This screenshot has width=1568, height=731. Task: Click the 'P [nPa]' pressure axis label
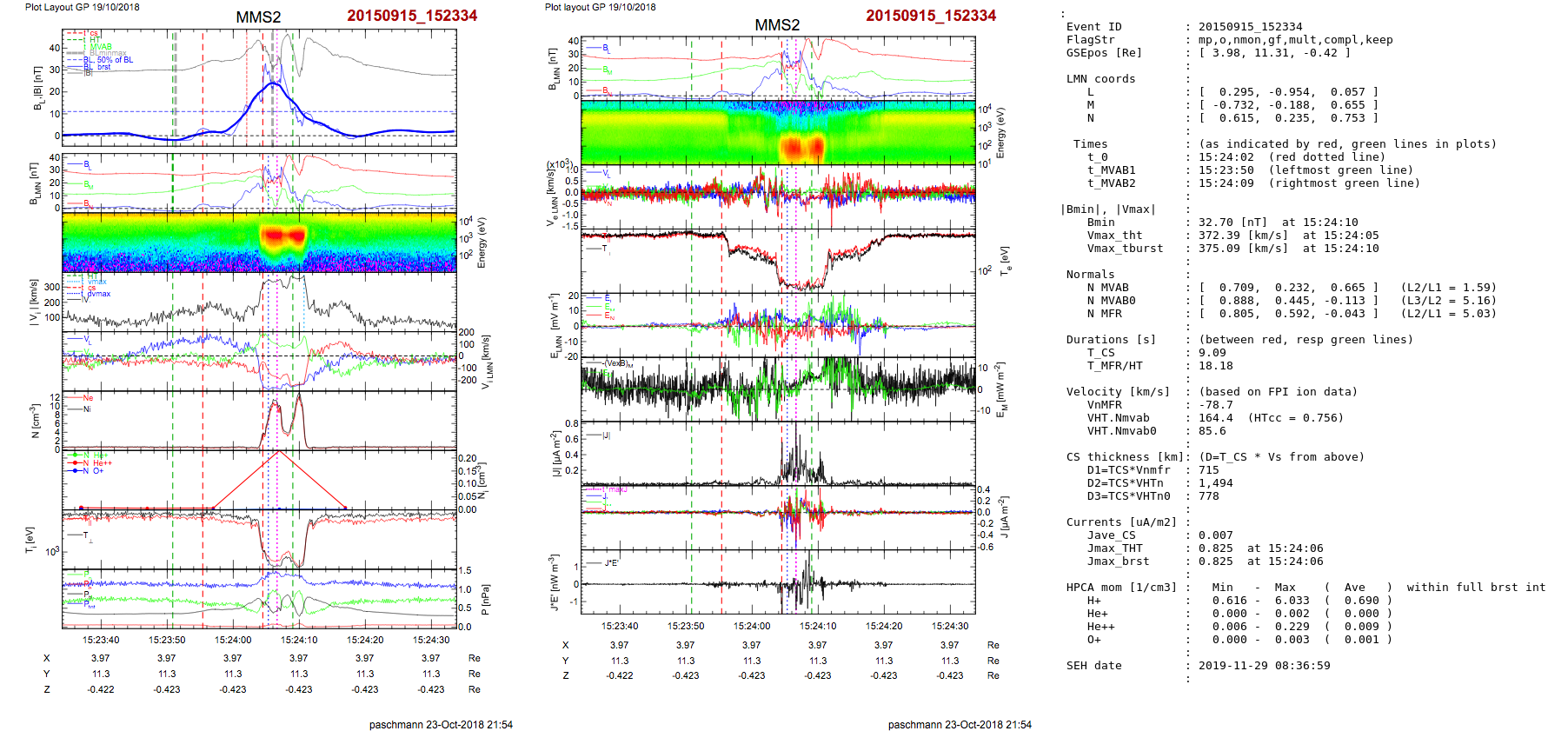[x=485, y=601]
